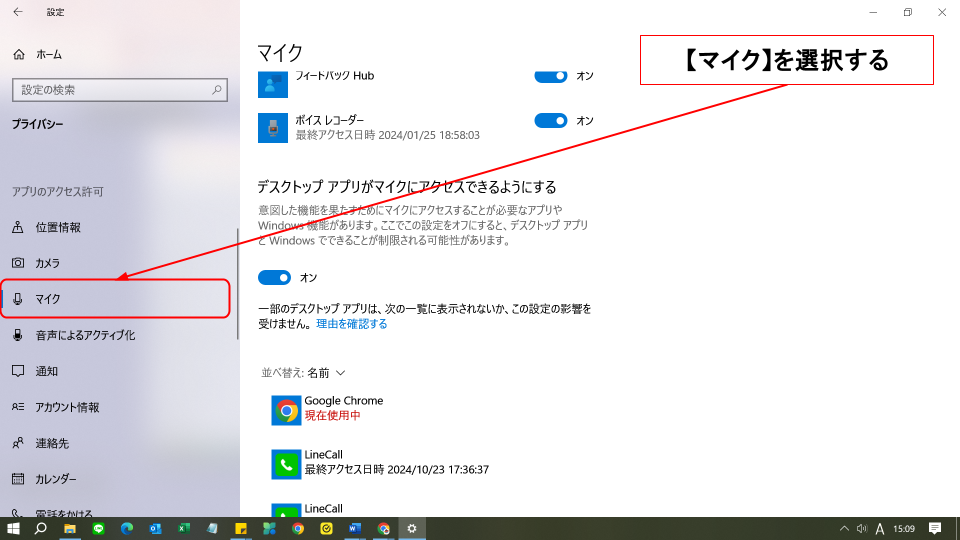Viewport: 960px width, 540px height.
Task: Expand hidden system tray icons chevron
Action: (844, 528)
